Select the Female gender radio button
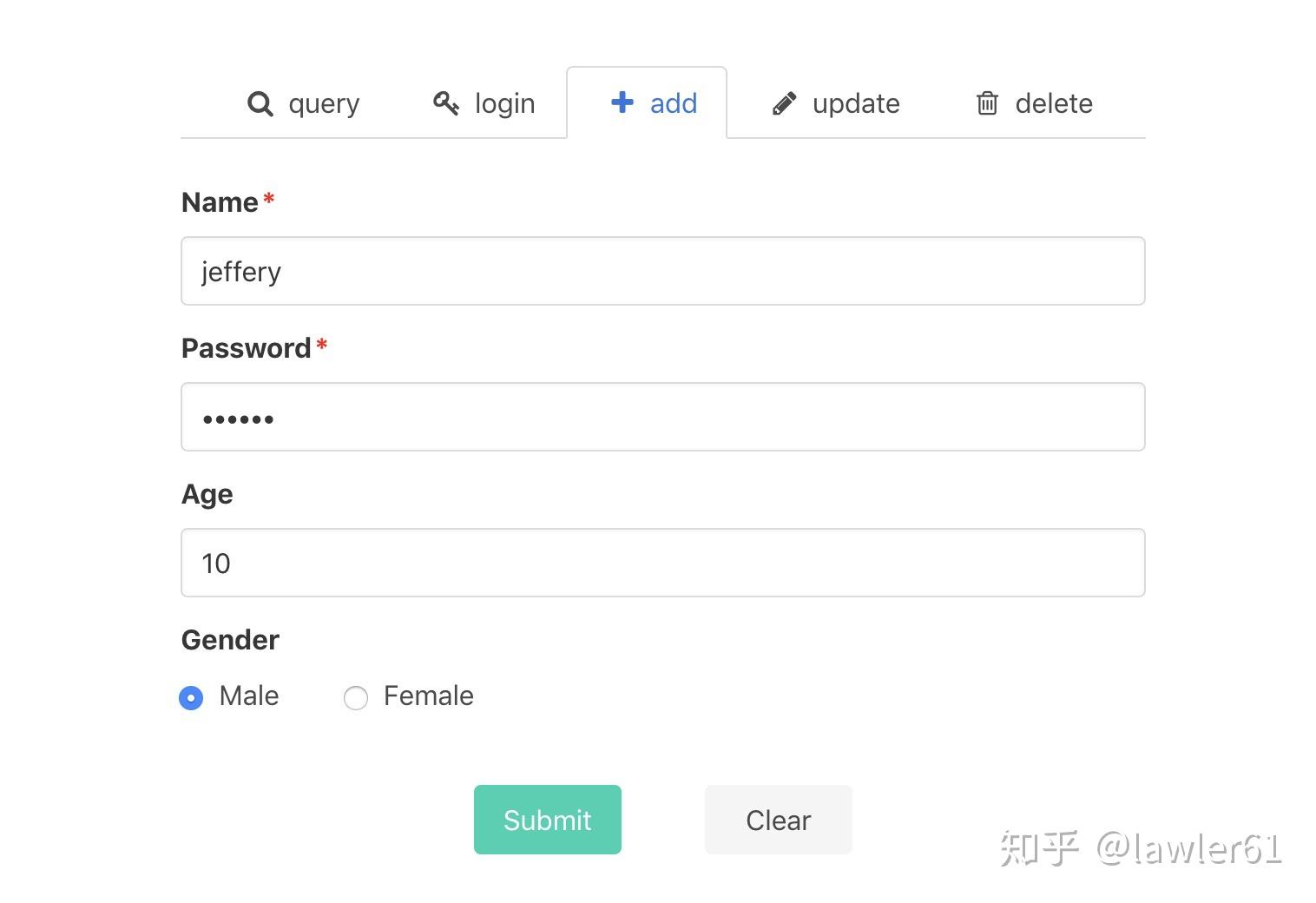The width and height of the screenshot is (1316, 903). click(x=355, y=697)
